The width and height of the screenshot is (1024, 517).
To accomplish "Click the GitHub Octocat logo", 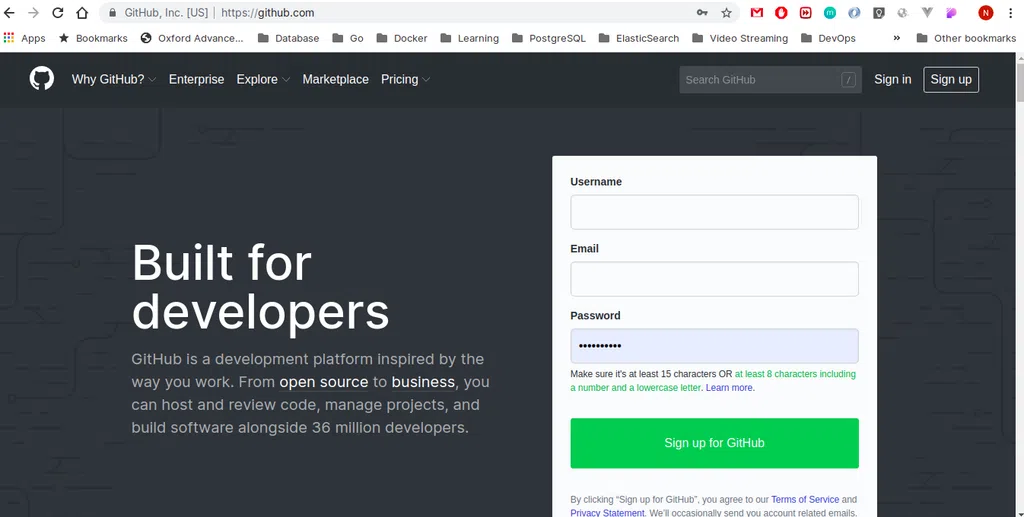I will [42, 79].
